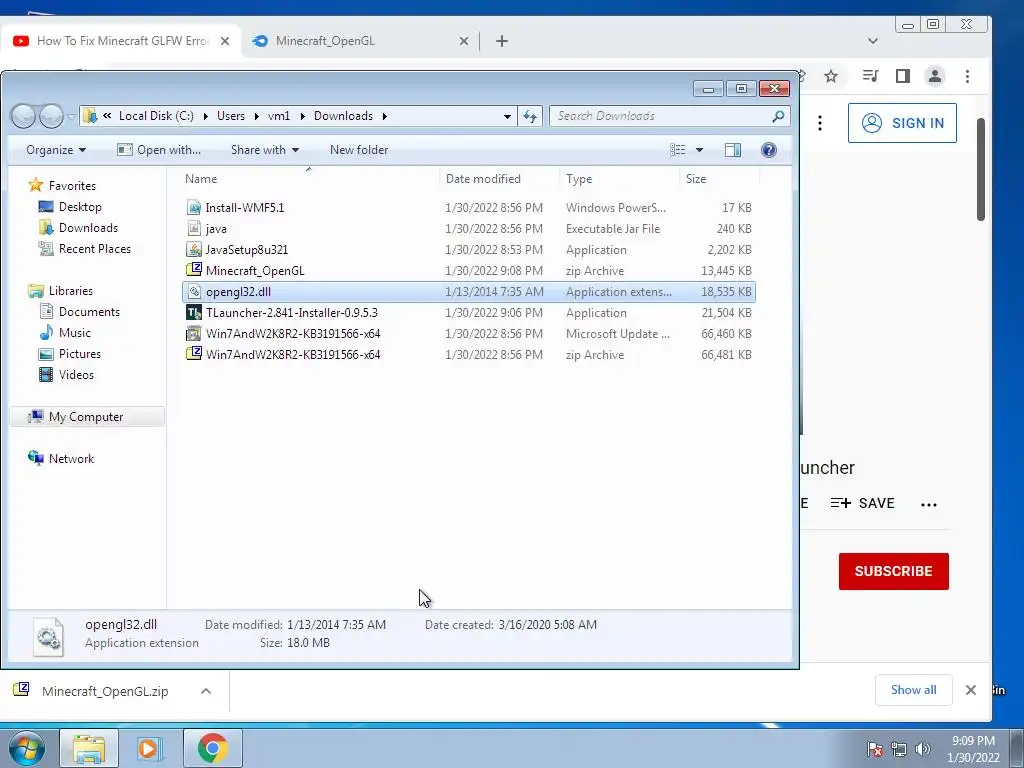Screen dimensions: 1024x768
Task: Open Chrome profile avatar
Action: 935,76
